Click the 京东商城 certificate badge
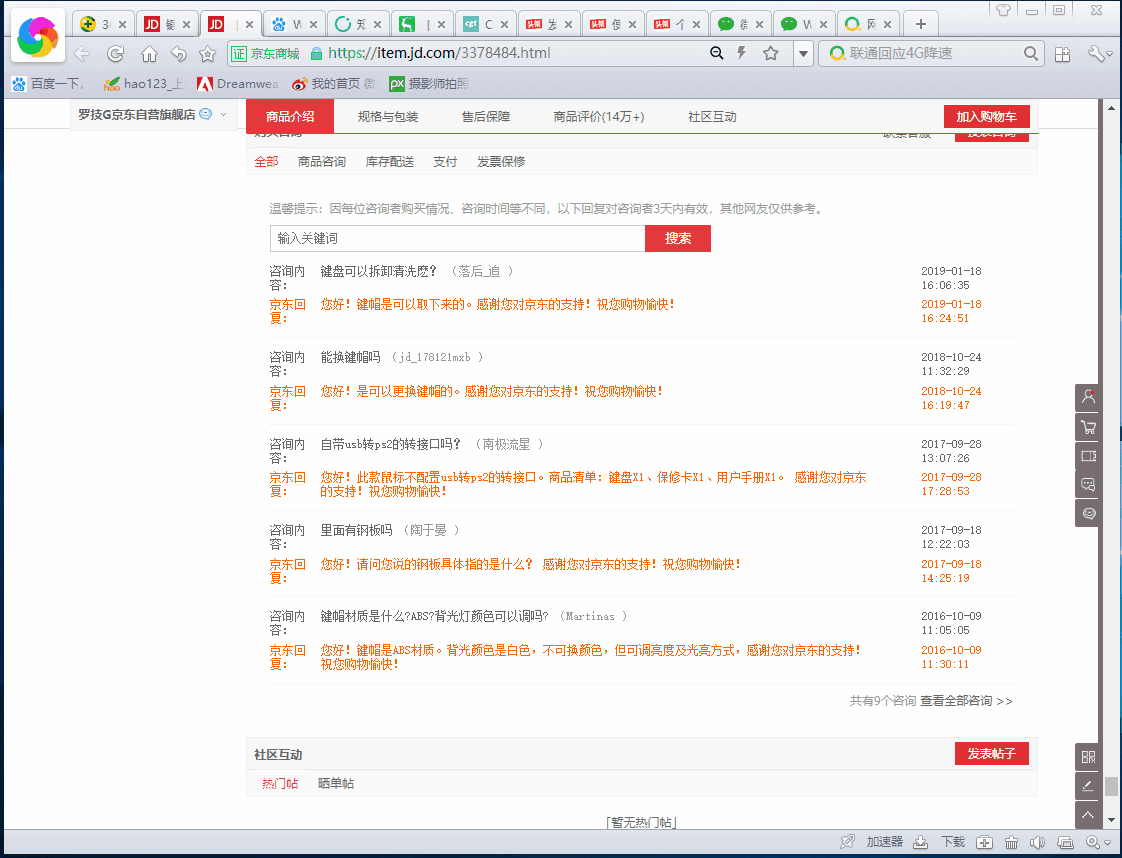 [x=265, y=54]
